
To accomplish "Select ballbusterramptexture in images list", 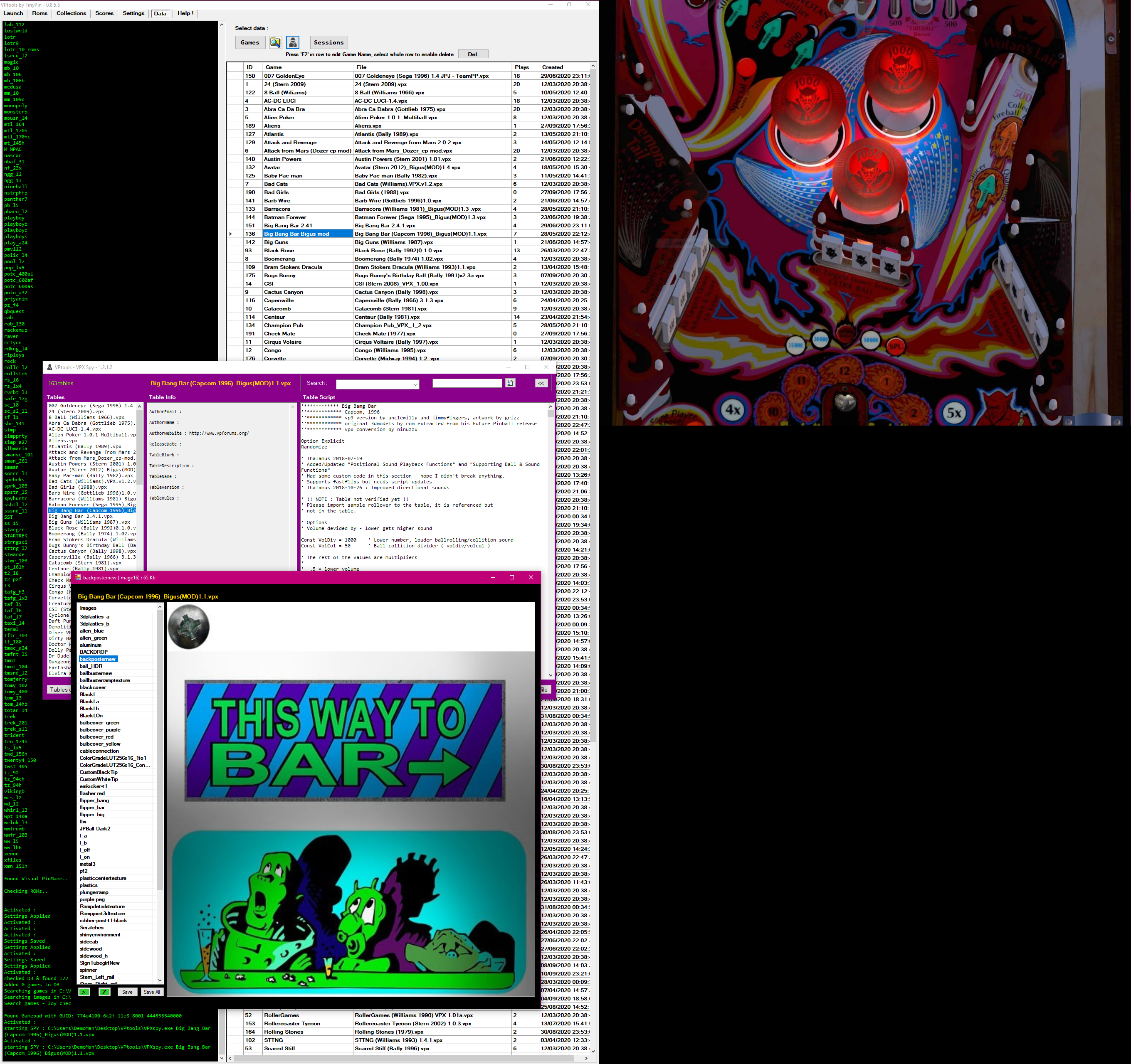I will point(105,680).
